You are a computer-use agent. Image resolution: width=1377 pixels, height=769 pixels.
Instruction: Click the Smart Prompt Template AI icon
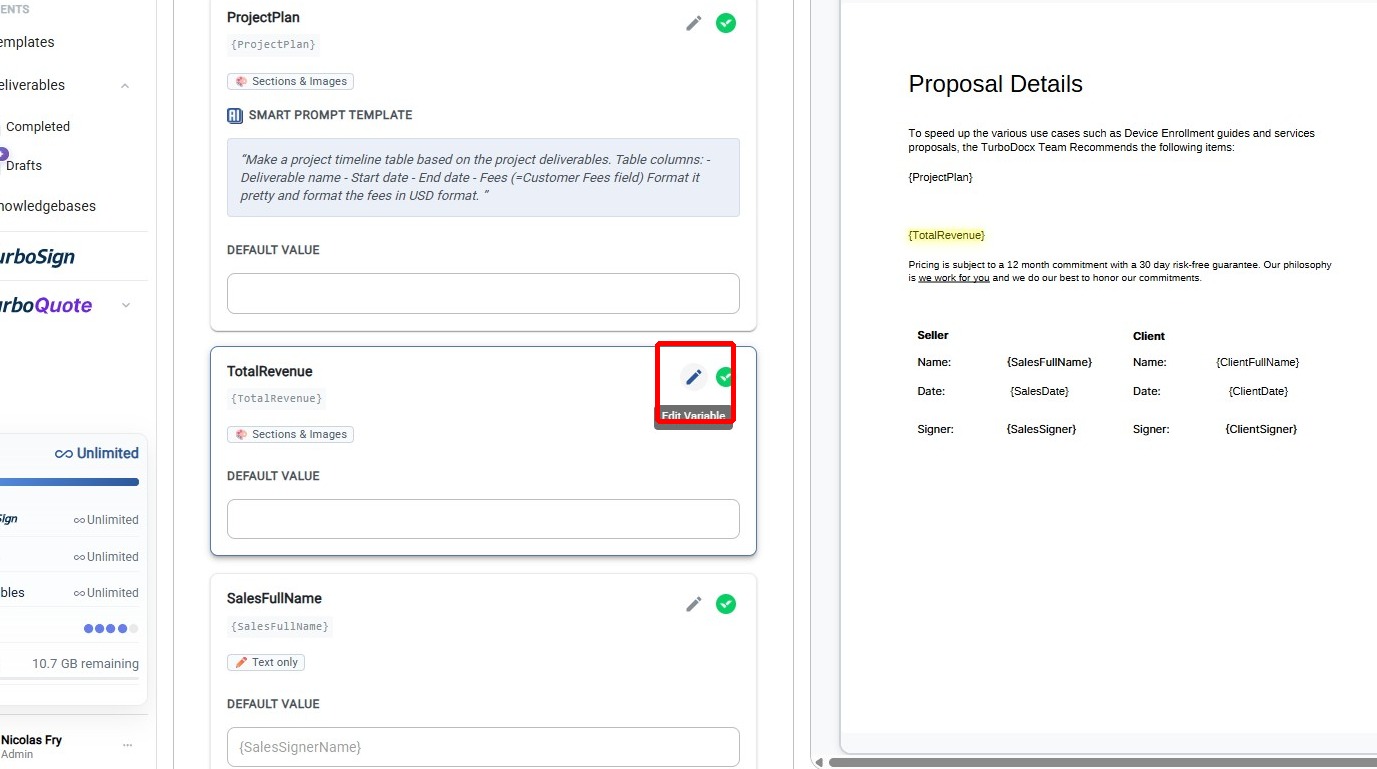pos(235,115)
